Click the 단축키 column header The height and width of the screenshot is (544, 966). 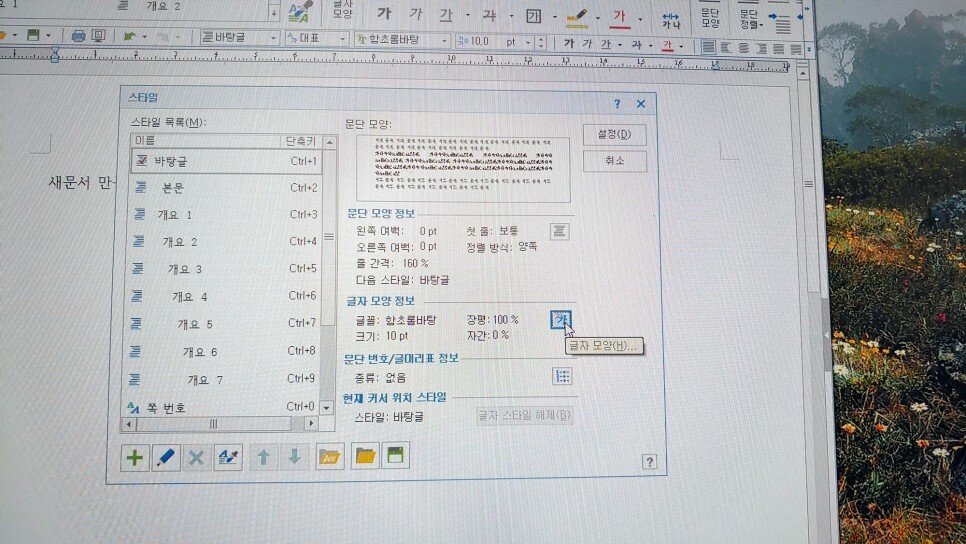click(301, 142)
